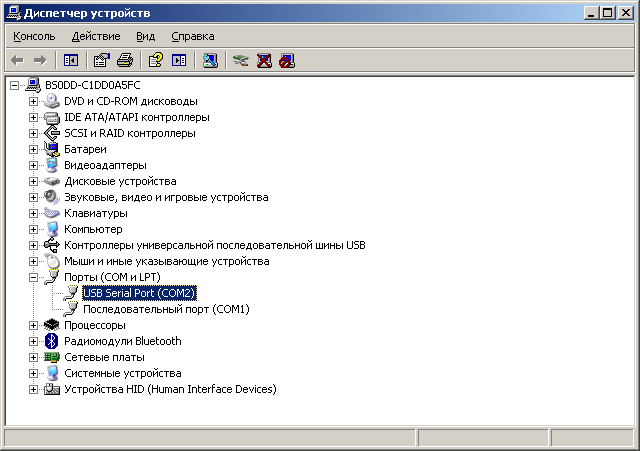This screenshot has height=451, width=640.
Task: Open the Вид menu
Action: tap(146, 36)
